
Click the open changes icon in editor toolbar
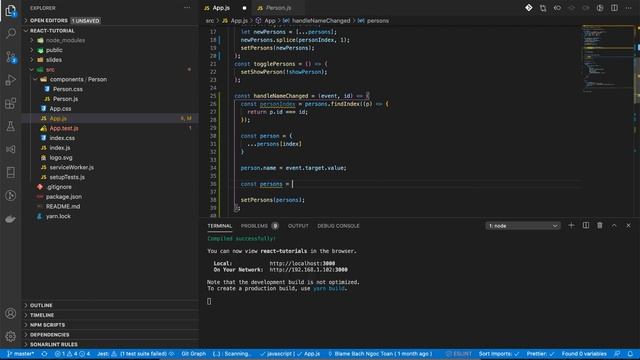click(543, 8)
